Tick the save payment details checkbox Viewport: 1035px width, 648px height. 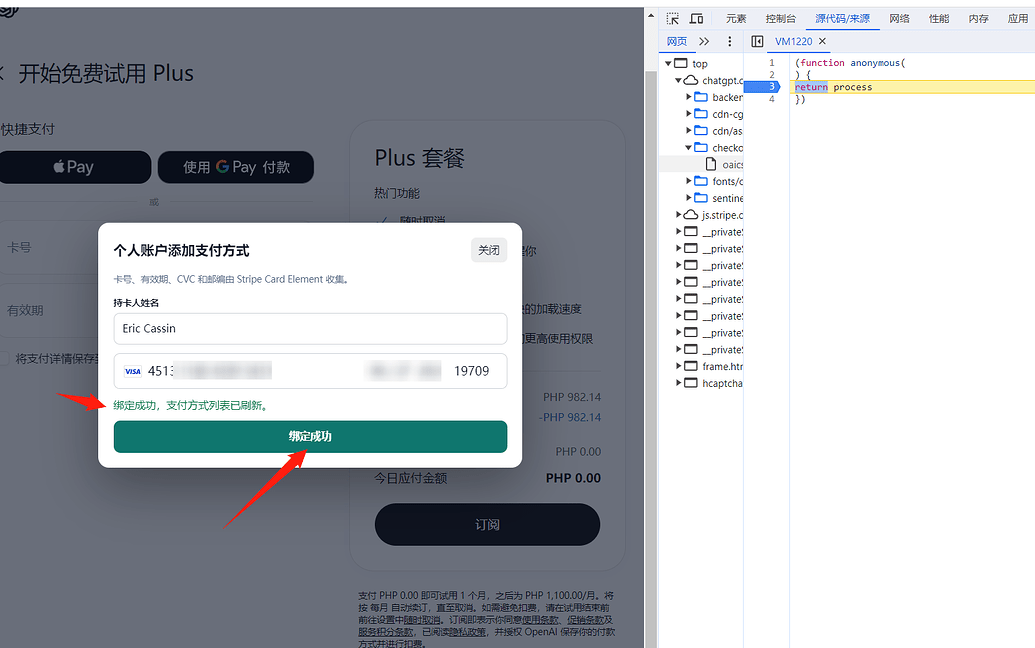pos(5,358)
